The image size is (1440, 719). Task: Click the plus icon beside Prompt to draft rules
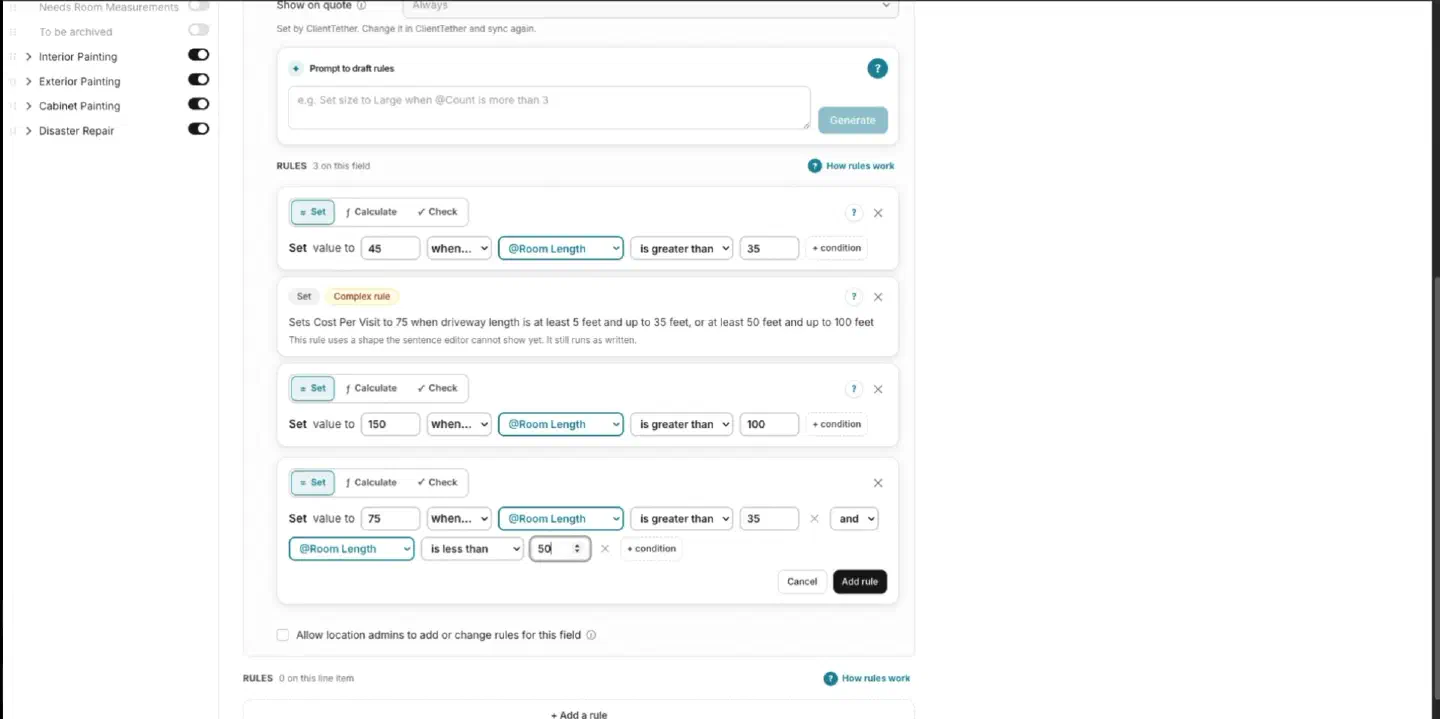296,68
